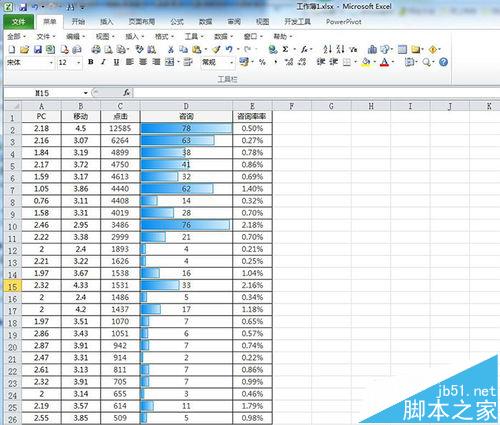
Task: Decrease indent icon
Action: [321, 62]
